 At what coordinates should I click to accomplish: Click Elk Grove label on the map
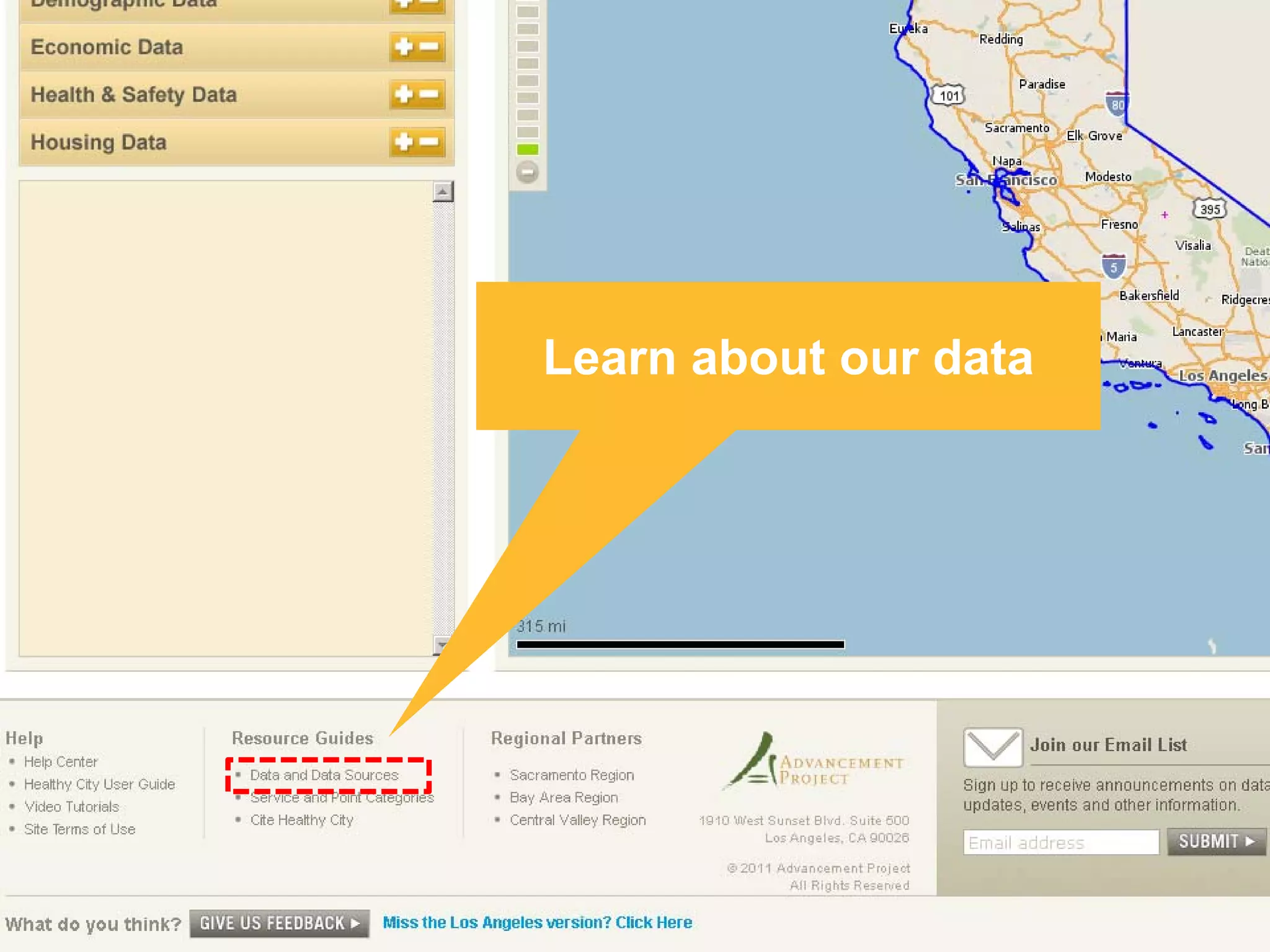coord(1095,136)
